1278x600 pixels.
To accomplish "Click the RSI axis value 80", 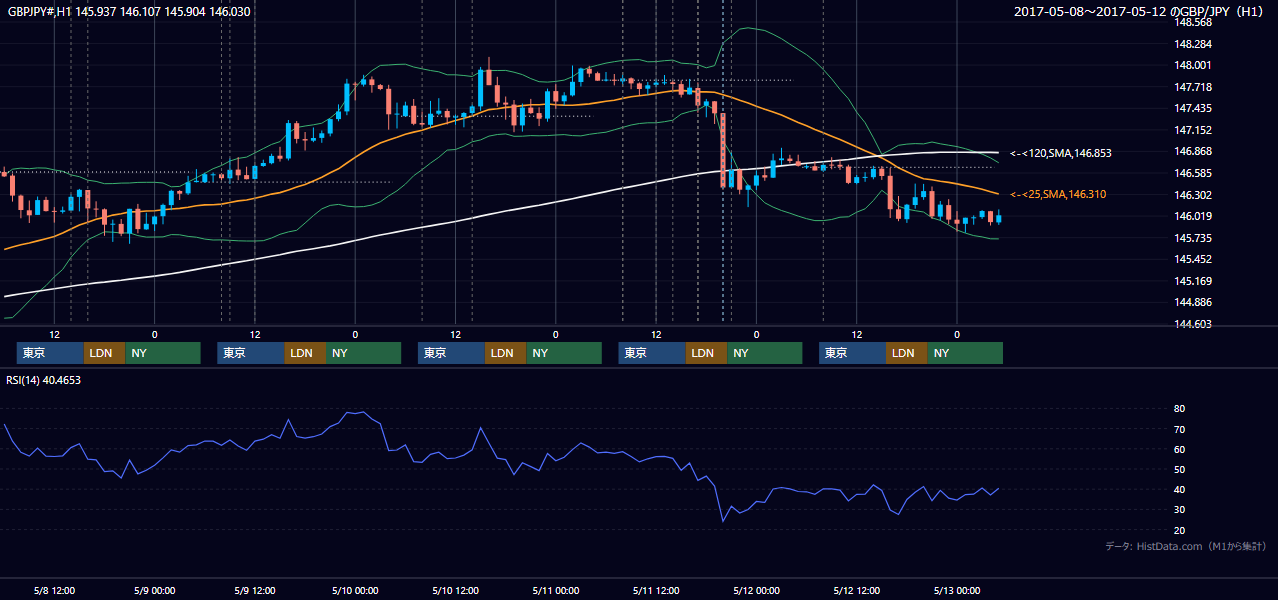I will 1179,409.
